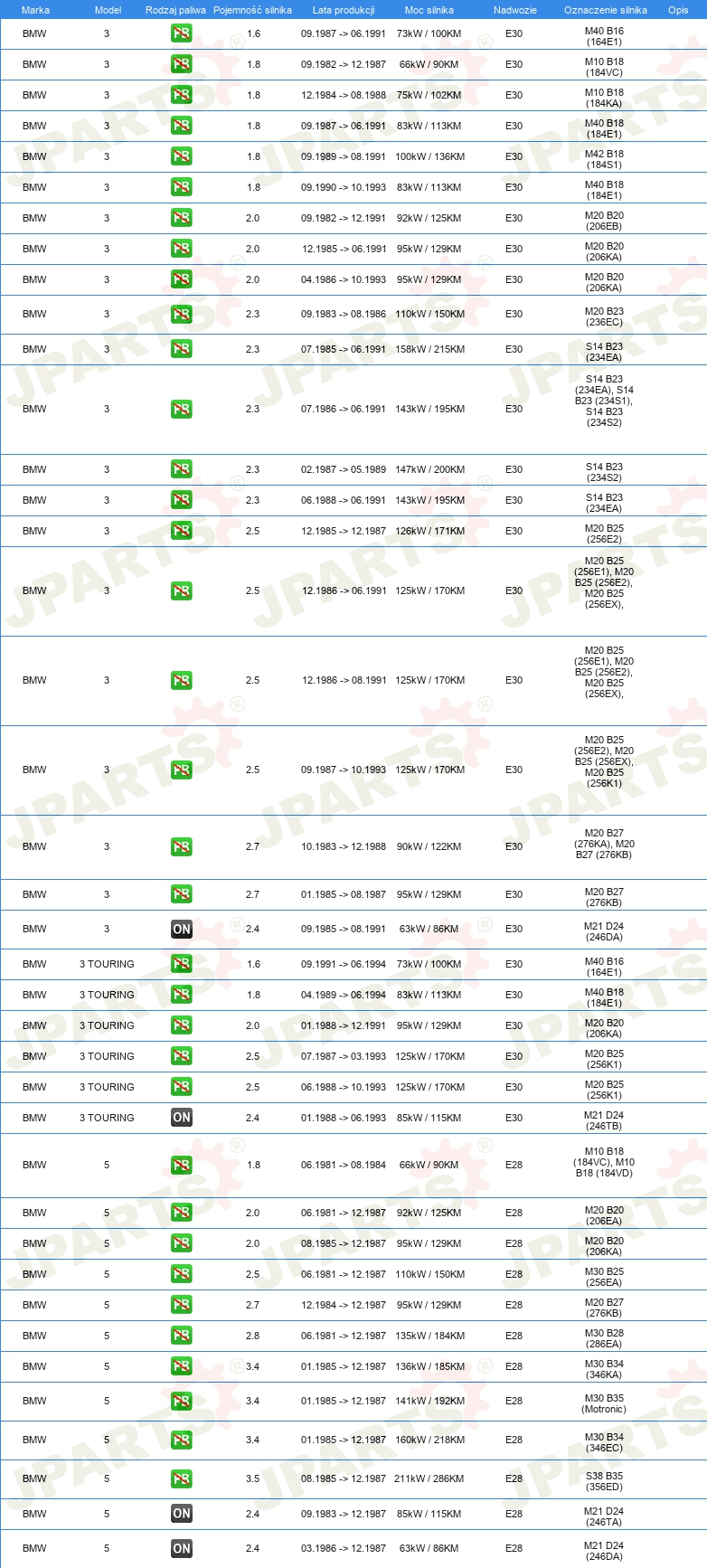This screenshot has width=707, height=1568.
Task: Click petrol icon in 110kW/150KM E30 row
Action: click(182, 314)
